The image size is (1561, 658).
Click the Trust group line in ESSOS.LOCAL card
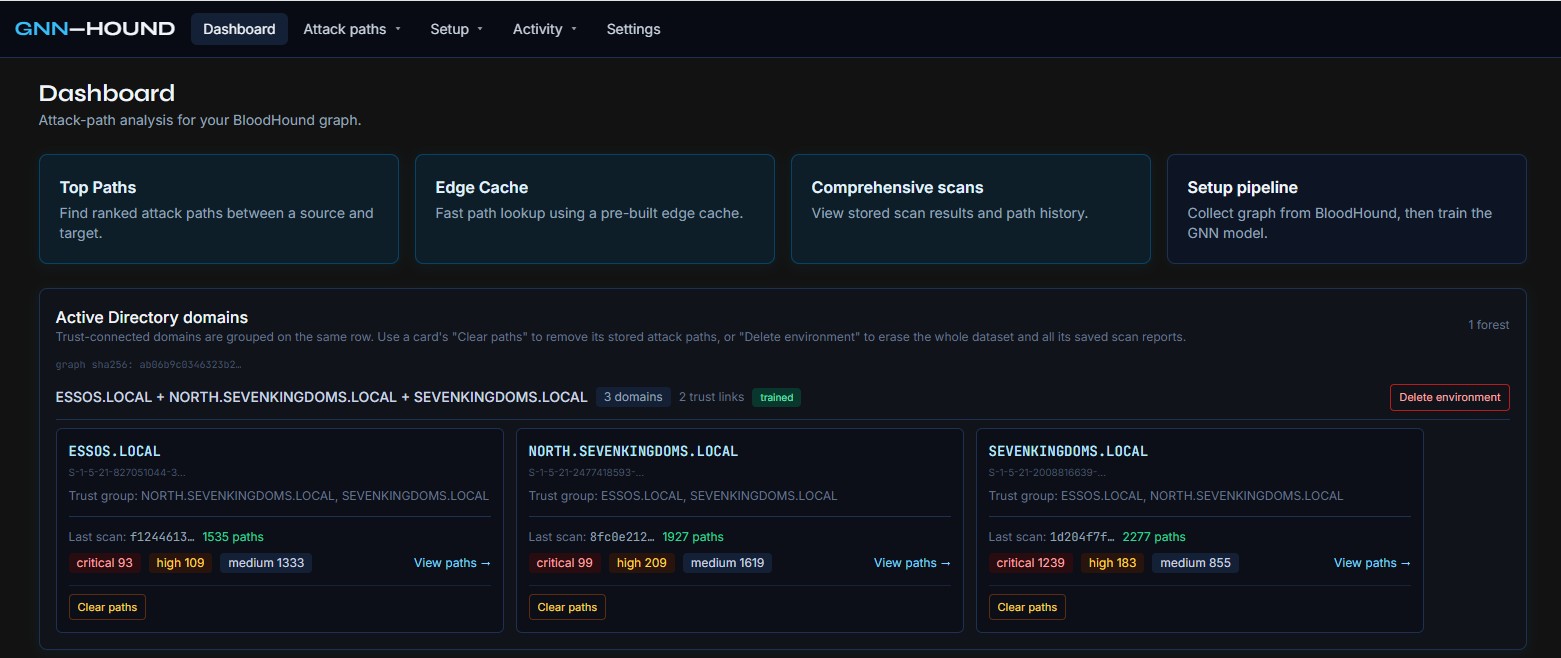279,496
